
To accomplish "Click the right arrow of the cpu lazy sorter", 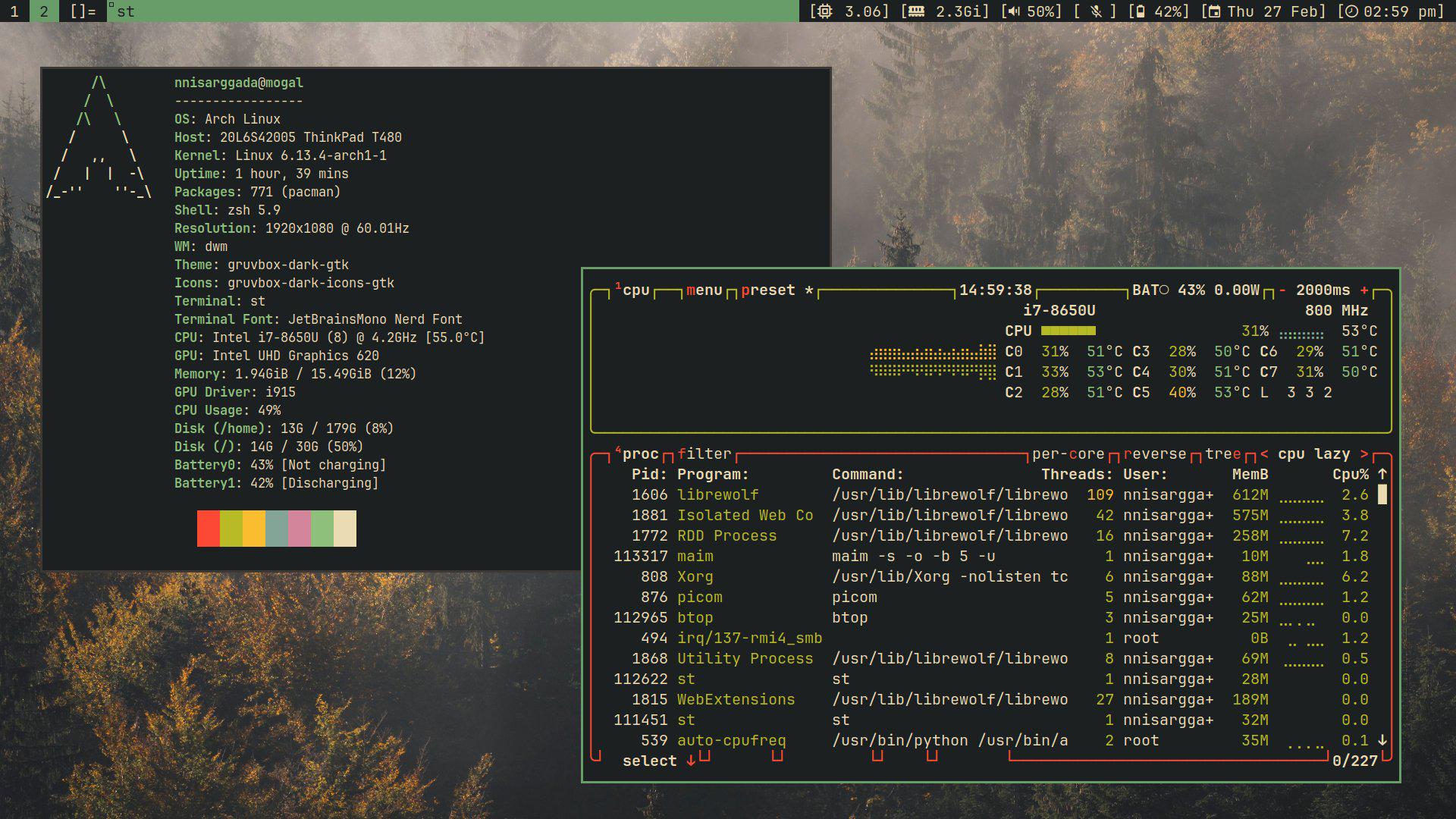I will point(1363,454).
